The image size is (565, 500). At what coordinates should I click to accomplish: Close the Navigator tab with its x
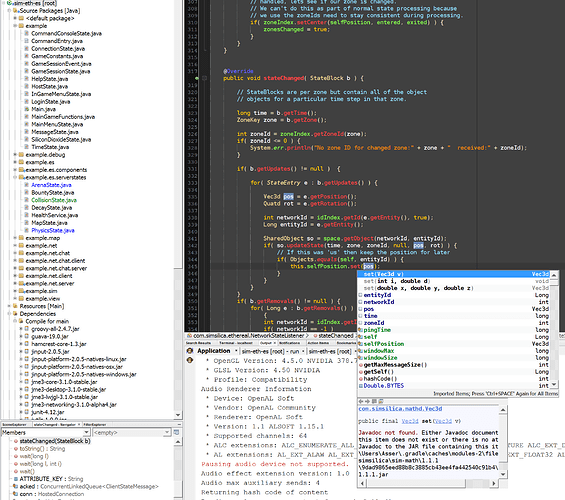click(x=79, y=424)
